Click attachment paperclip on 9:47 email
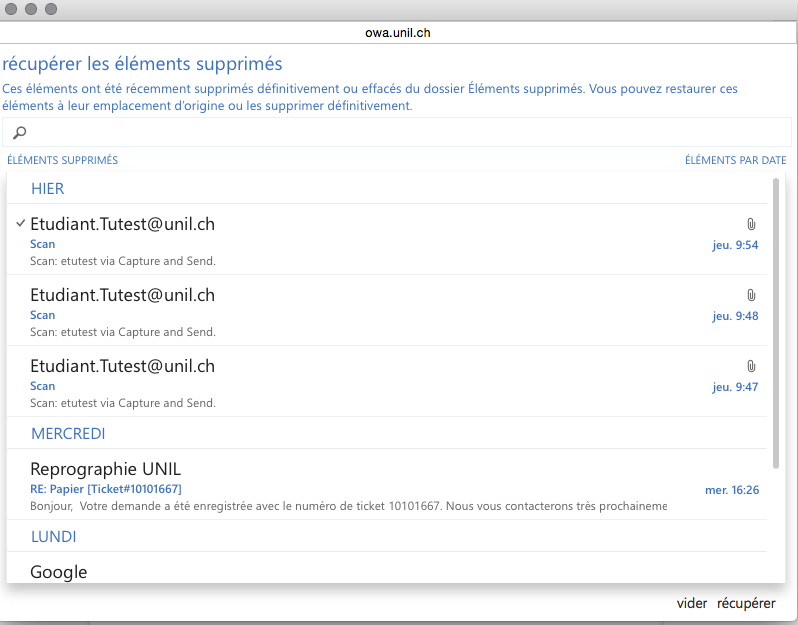798x625 pixels. 751,367
